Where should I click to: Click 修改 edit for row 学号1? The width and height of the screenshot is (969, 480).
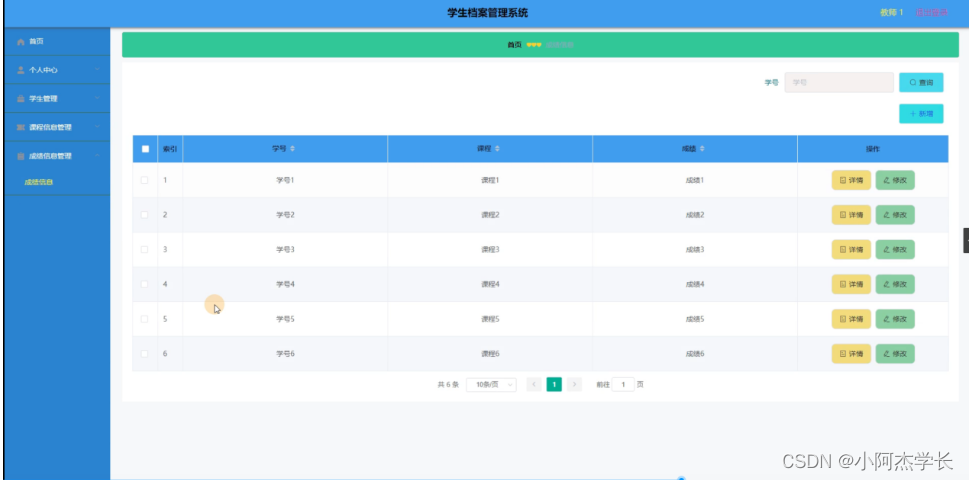point(895,180)
